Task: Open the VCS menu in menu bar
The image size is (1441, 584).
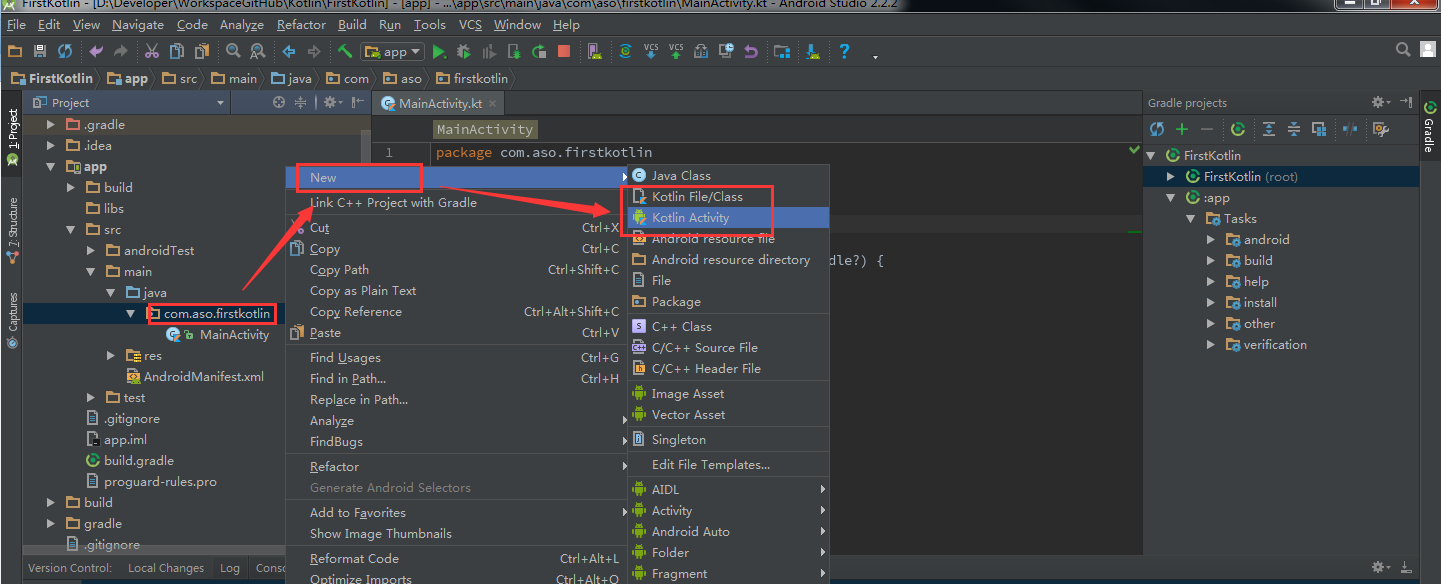Action: pos(470,24)
